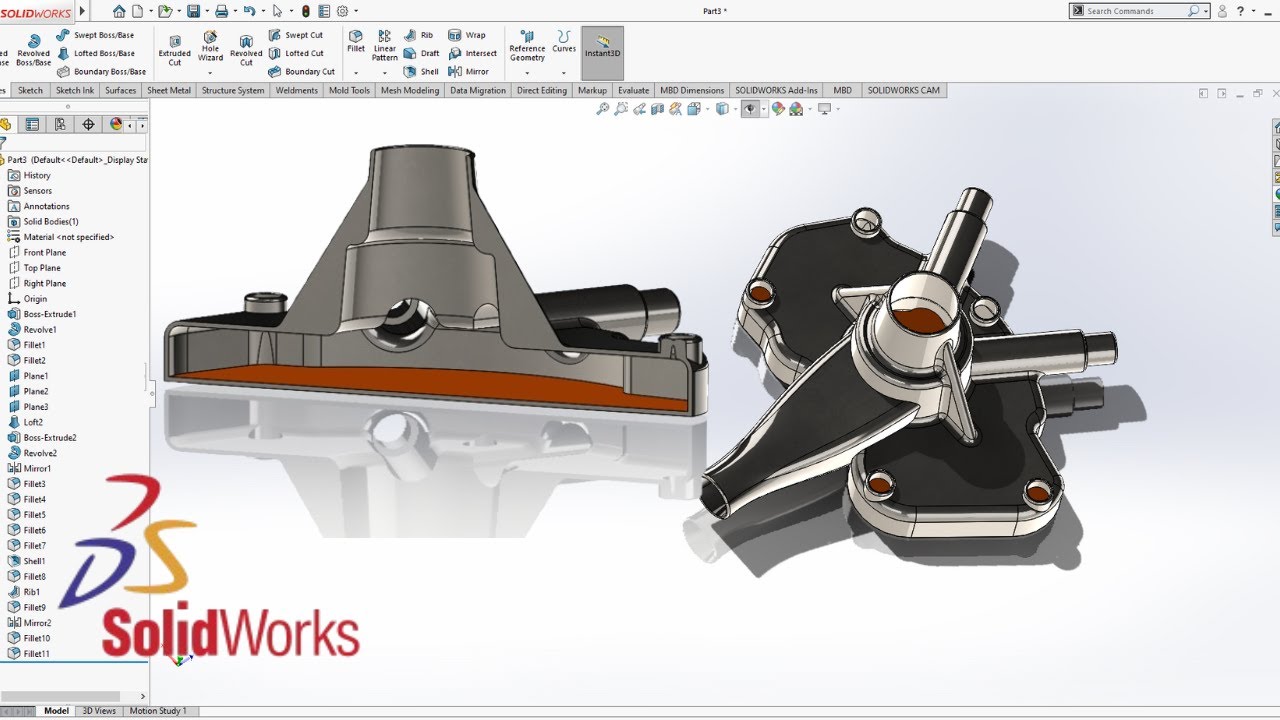Viewport: 1280px width, 720px height.
Task: Open Linear Pattern dropdown arrow
Action: coord(385,72)
